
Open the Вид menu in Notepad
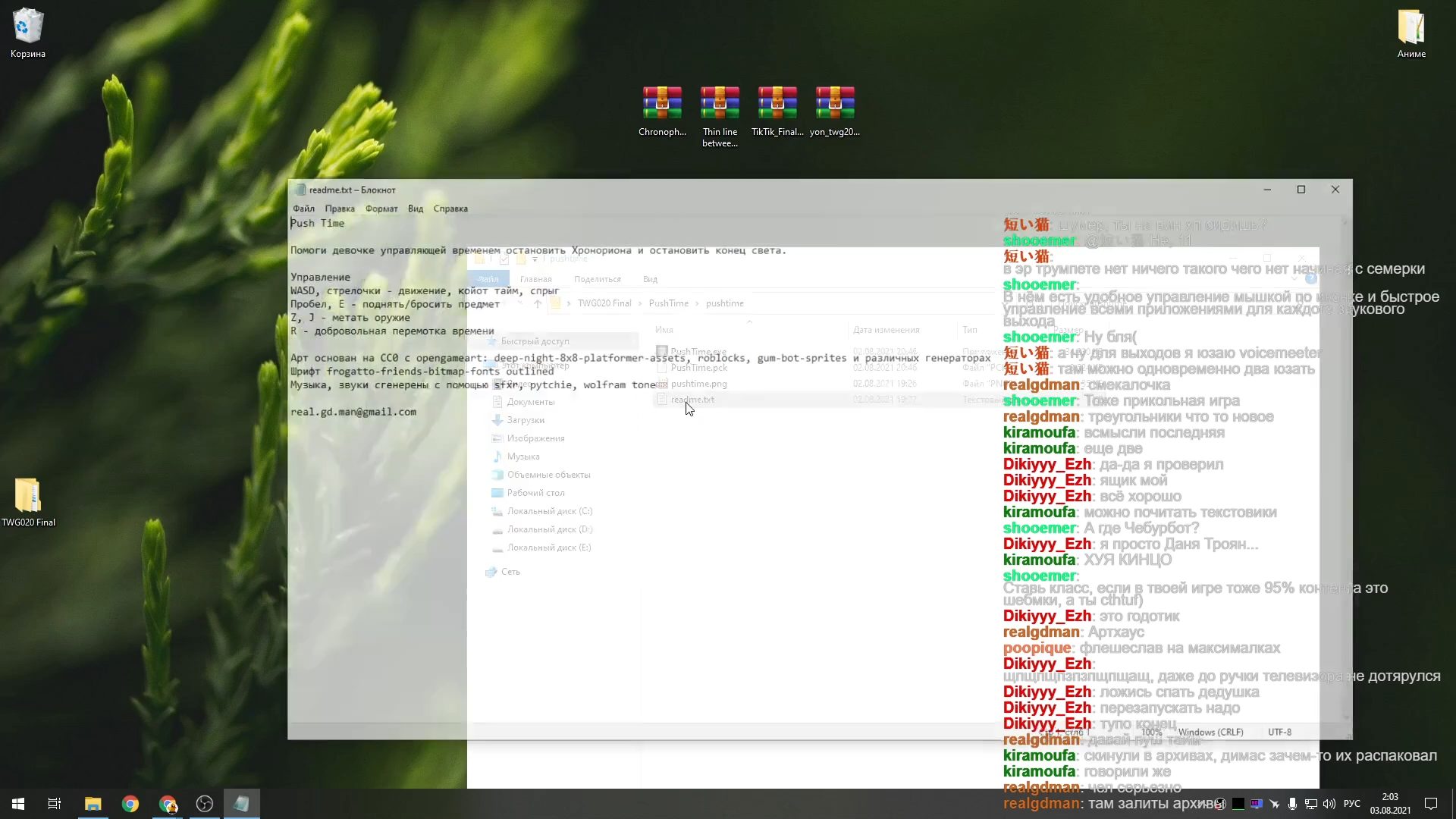[416, 209]
